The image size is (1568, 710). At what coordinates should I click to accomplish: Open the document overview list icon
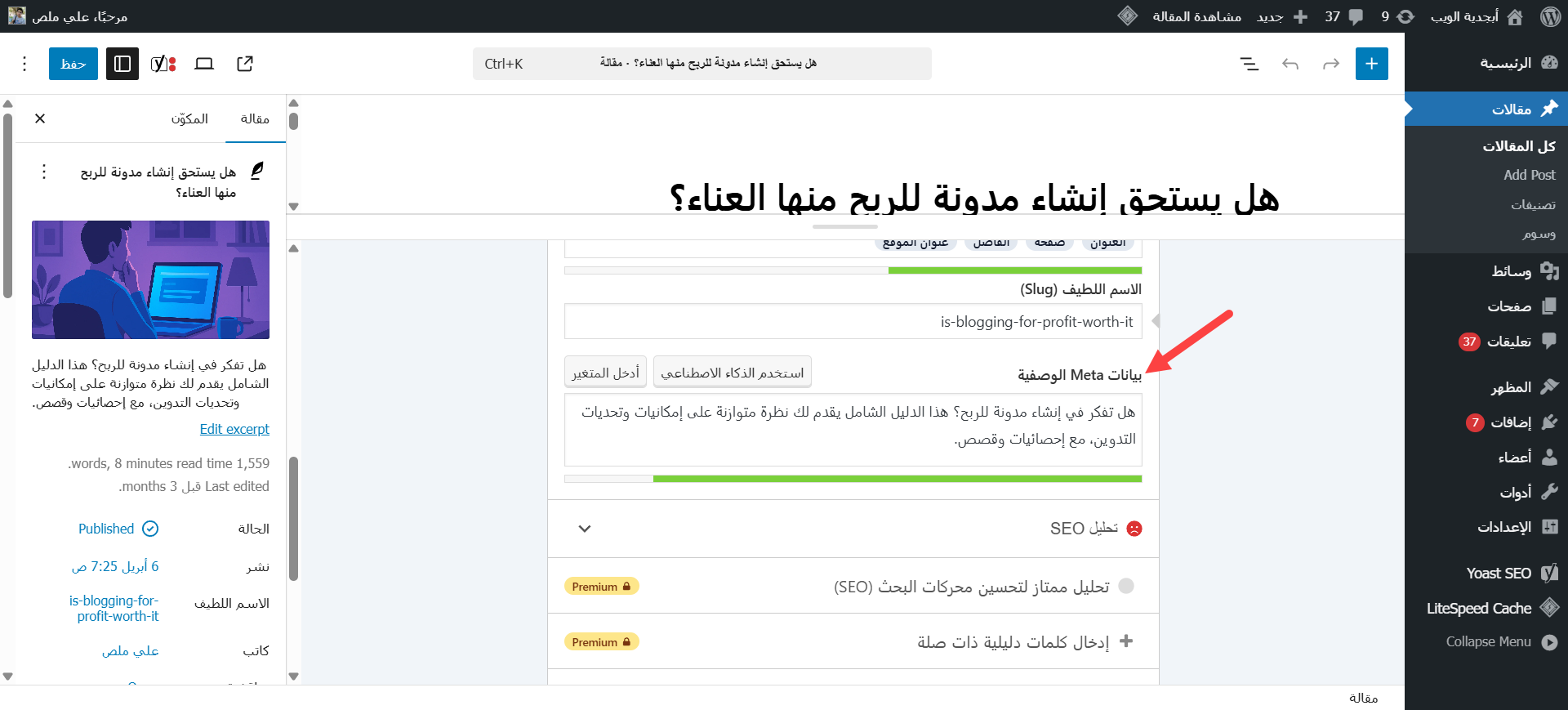point(1249,64)
